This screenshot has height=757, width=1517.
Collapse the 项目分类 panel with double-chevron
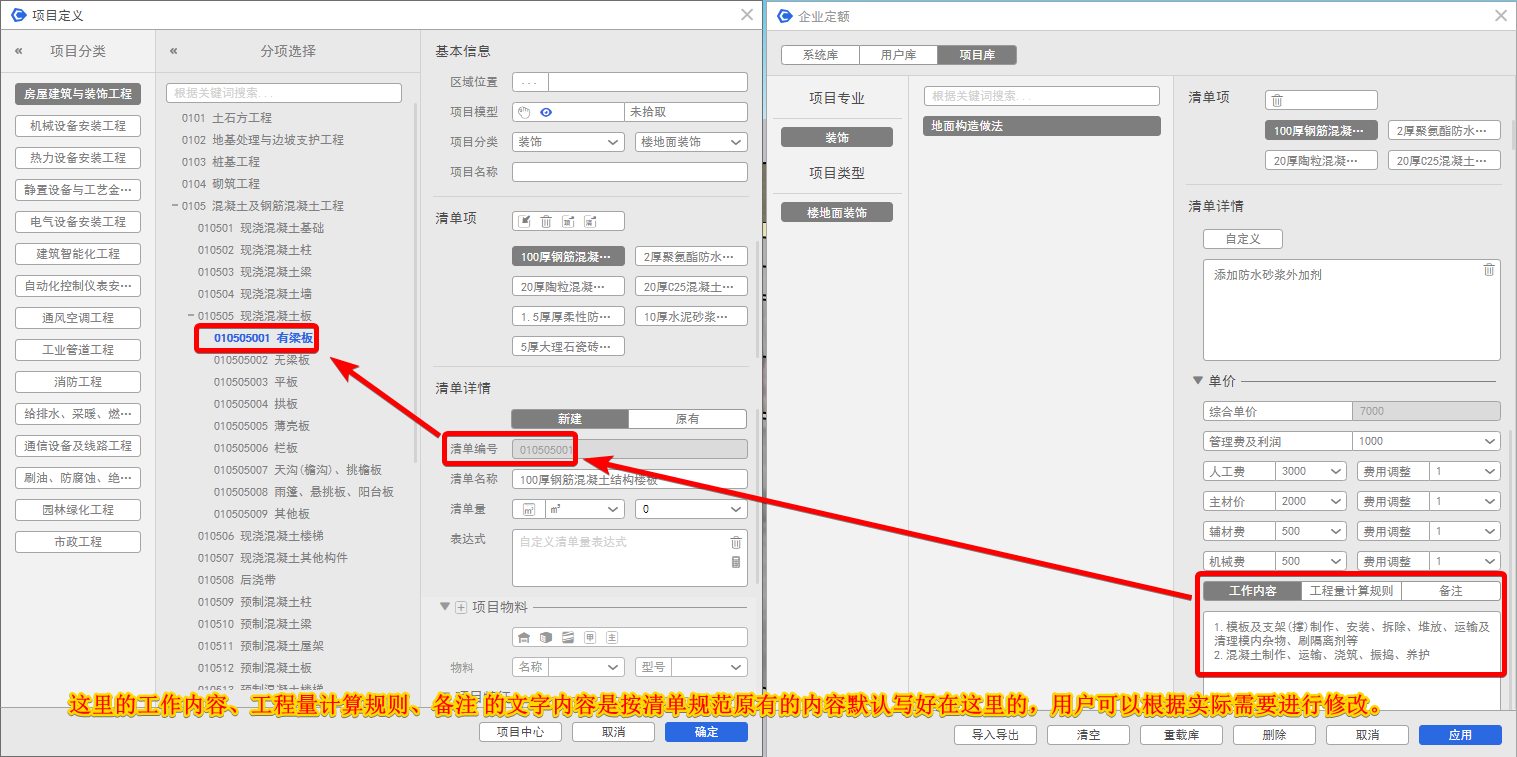18,51
